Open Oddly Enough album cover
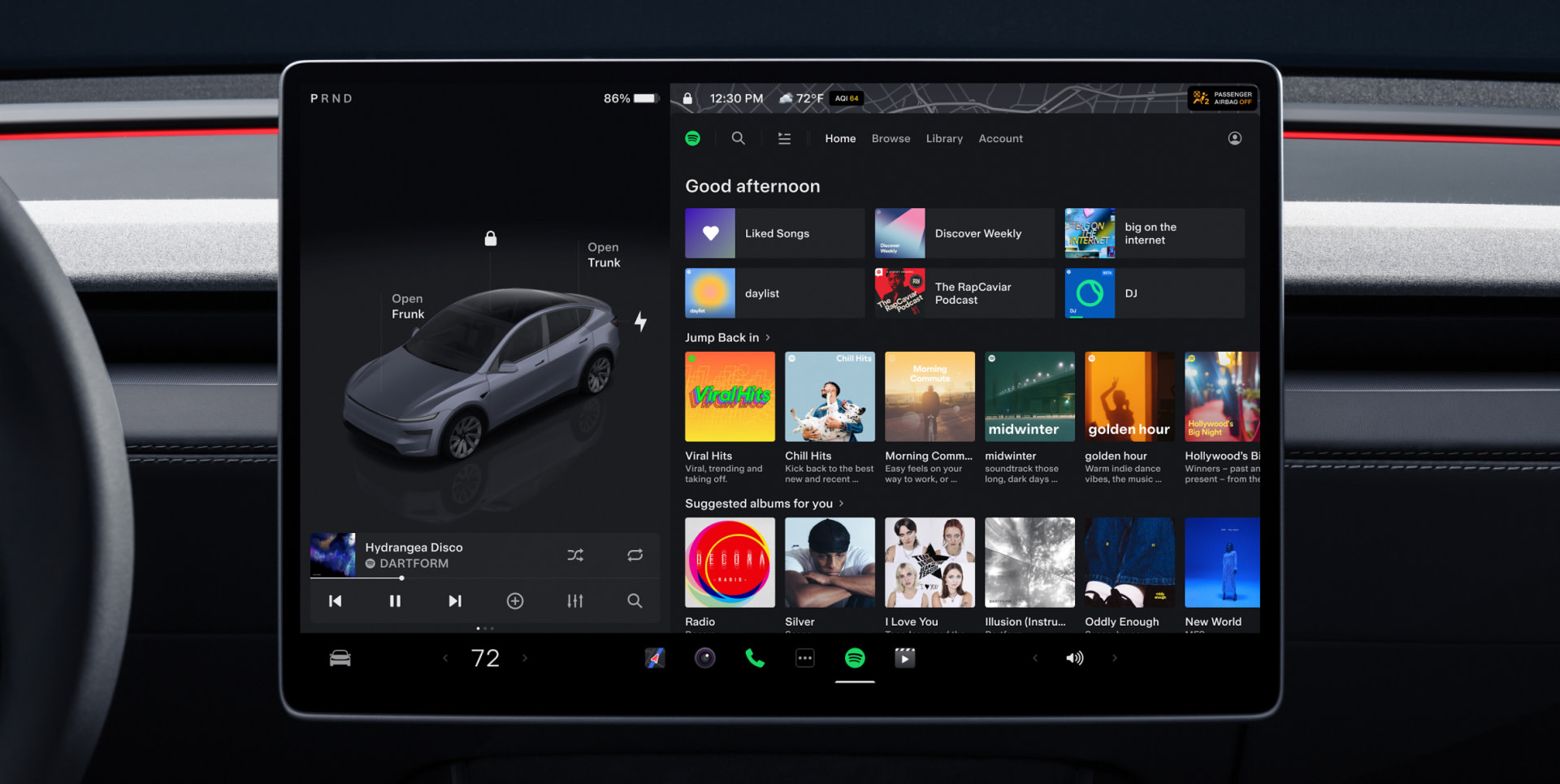The height and width of the screenshot is (784, 1560). (1129, 562)
